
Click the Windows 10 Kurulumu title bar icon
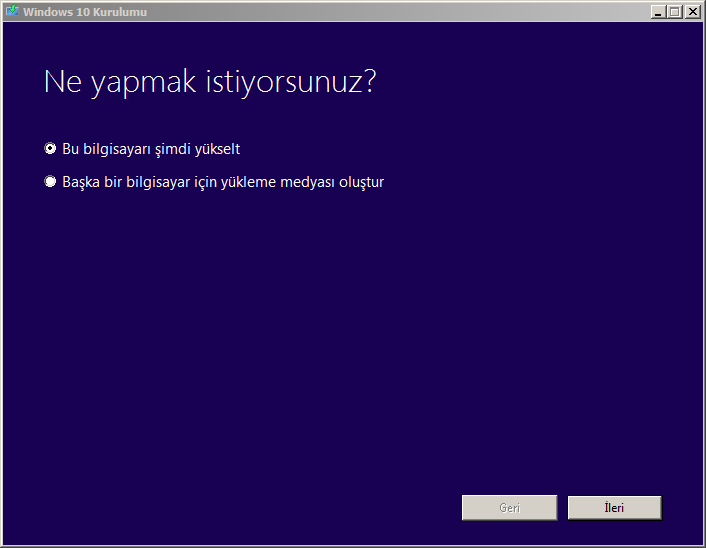(12, 11)
